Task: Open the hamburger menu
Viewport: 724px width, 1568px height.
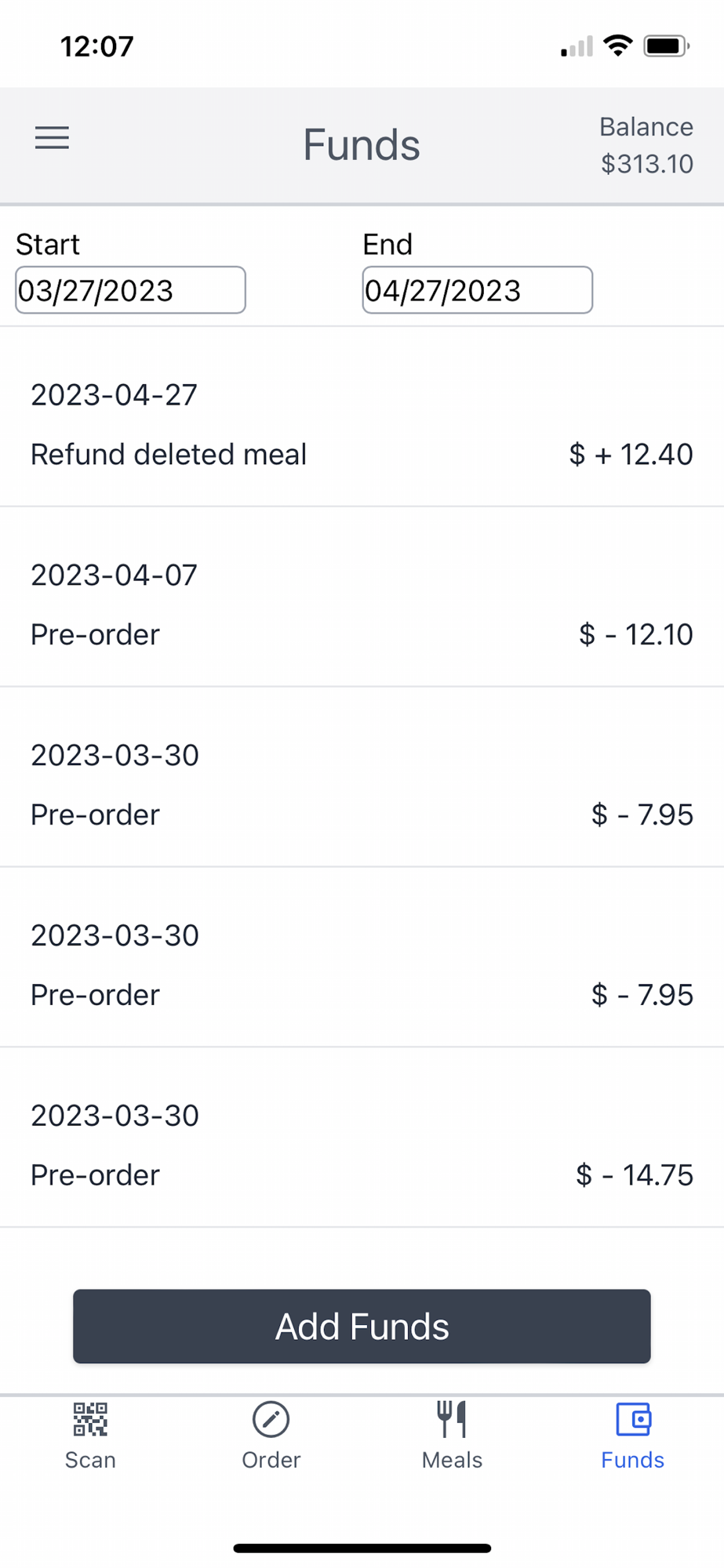Action: click(52, 138)
